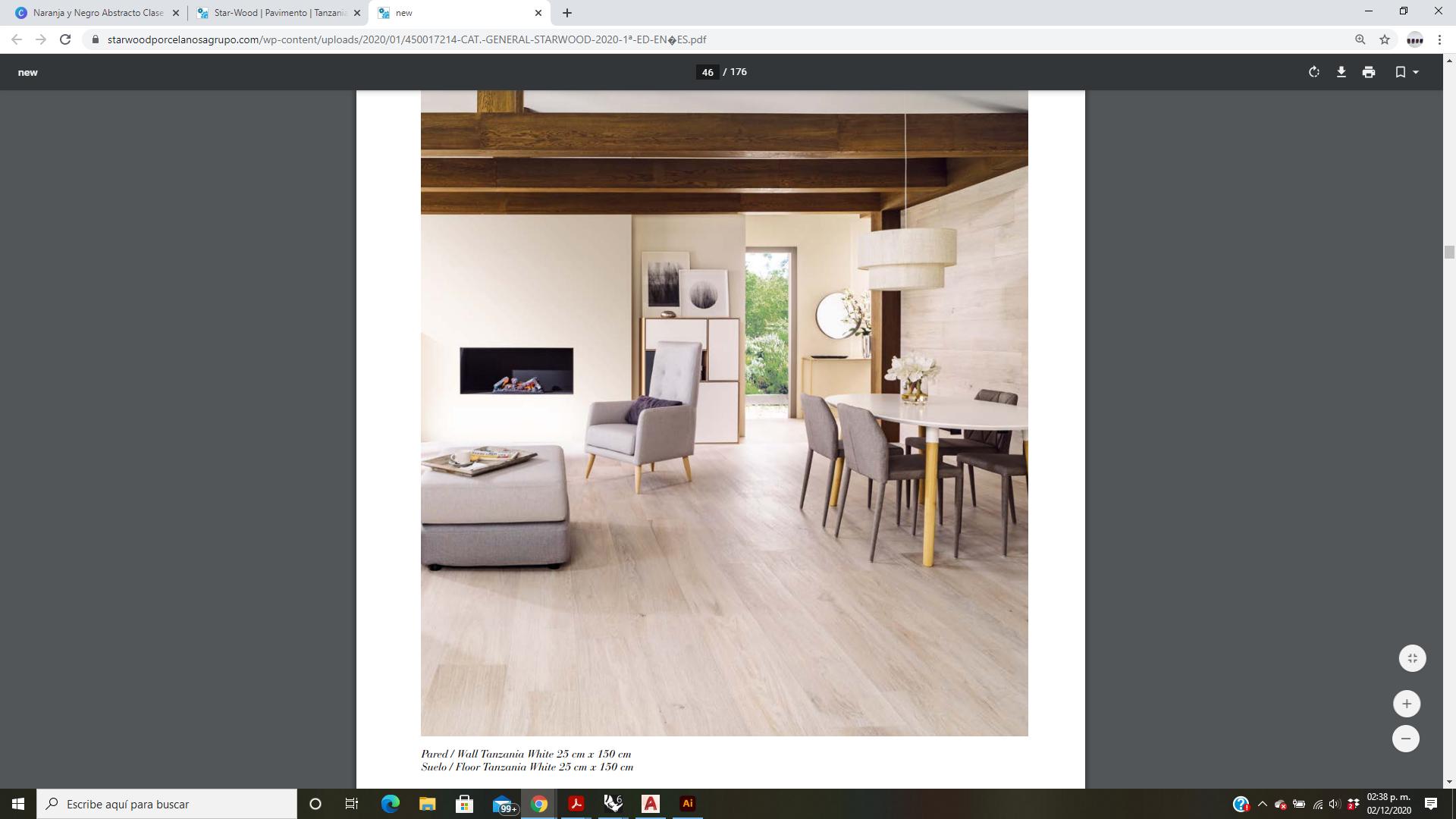Print the PDF document
The height and width of the screenshot is (819, 1456).
pos(1368,72)
